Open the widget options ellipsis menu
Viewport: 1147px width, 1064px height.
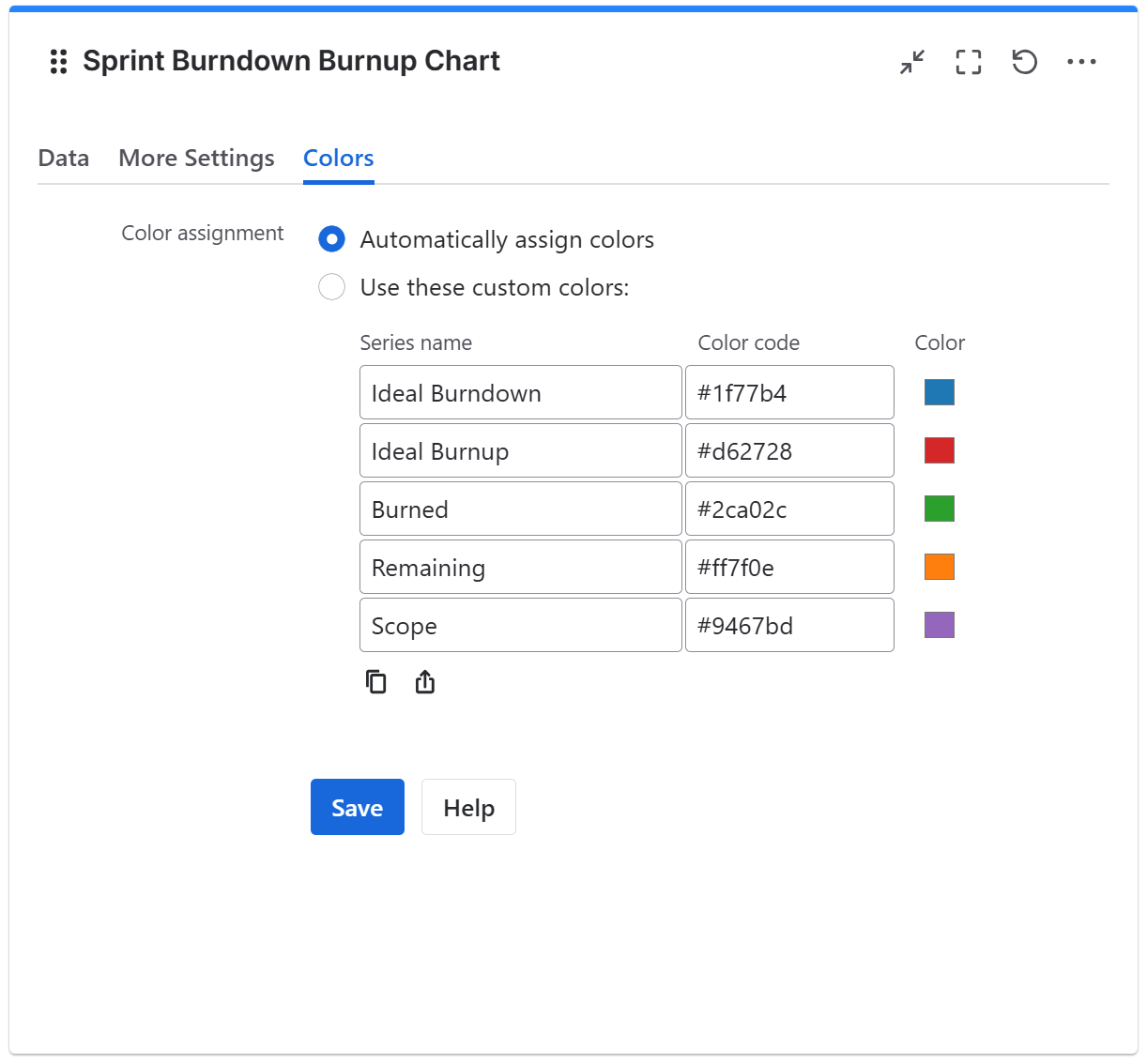pos(1082,62)
